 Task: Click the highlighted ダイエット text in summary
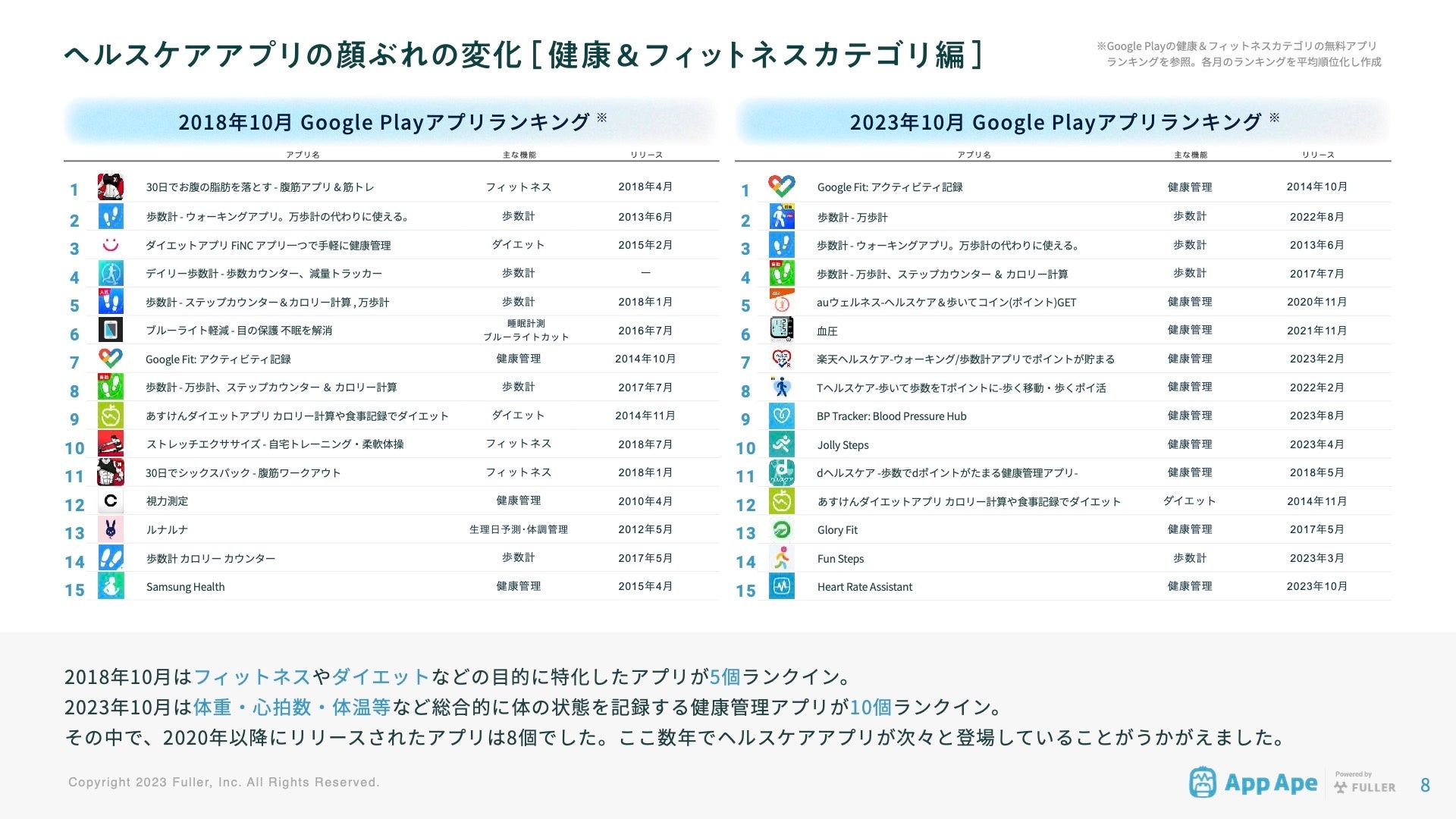(x=381, y=676)
